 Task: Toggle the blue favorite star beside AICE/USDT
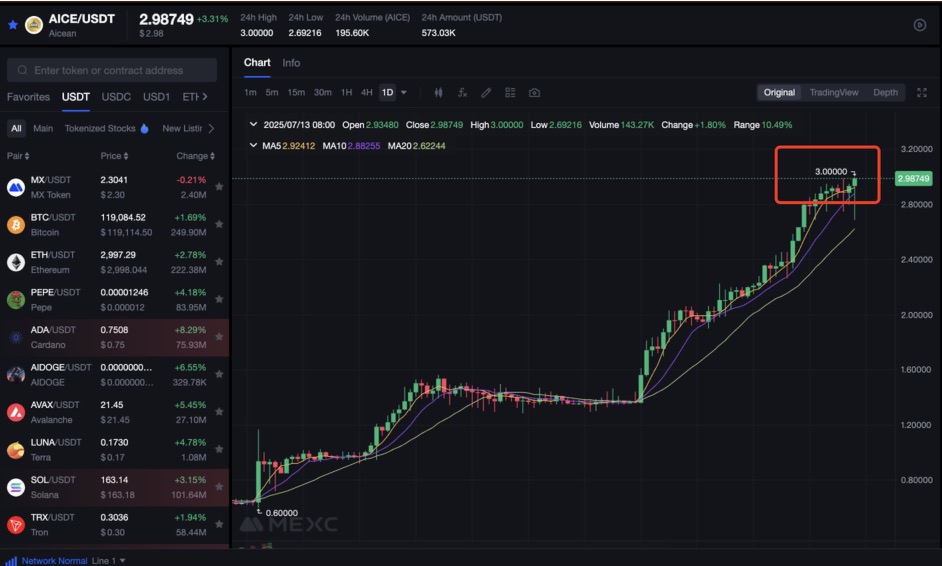click(13, 25)
